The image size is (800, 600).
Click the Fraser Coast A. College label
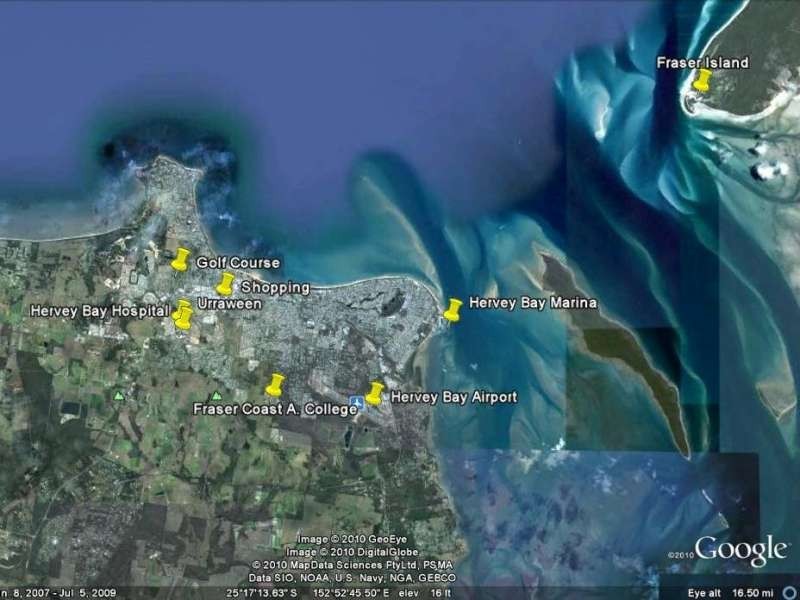(x=275, y=409)
